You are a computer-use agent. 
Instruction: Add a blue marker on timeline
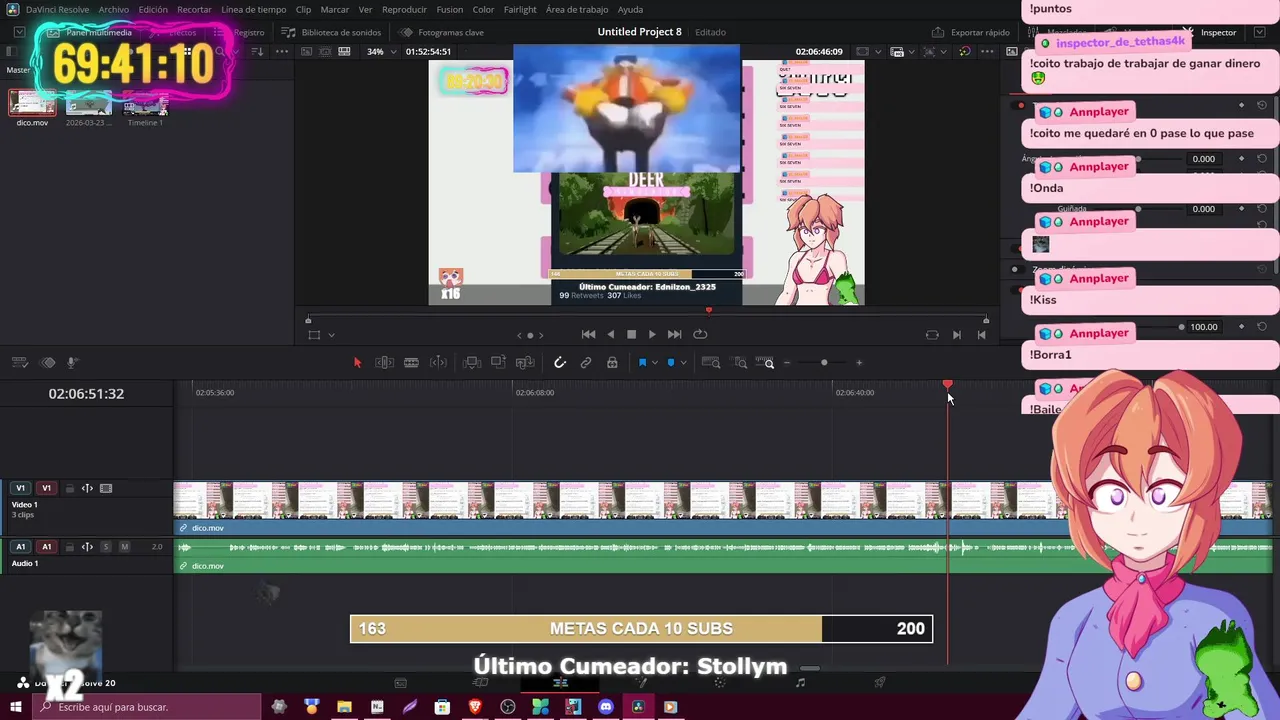671,363
